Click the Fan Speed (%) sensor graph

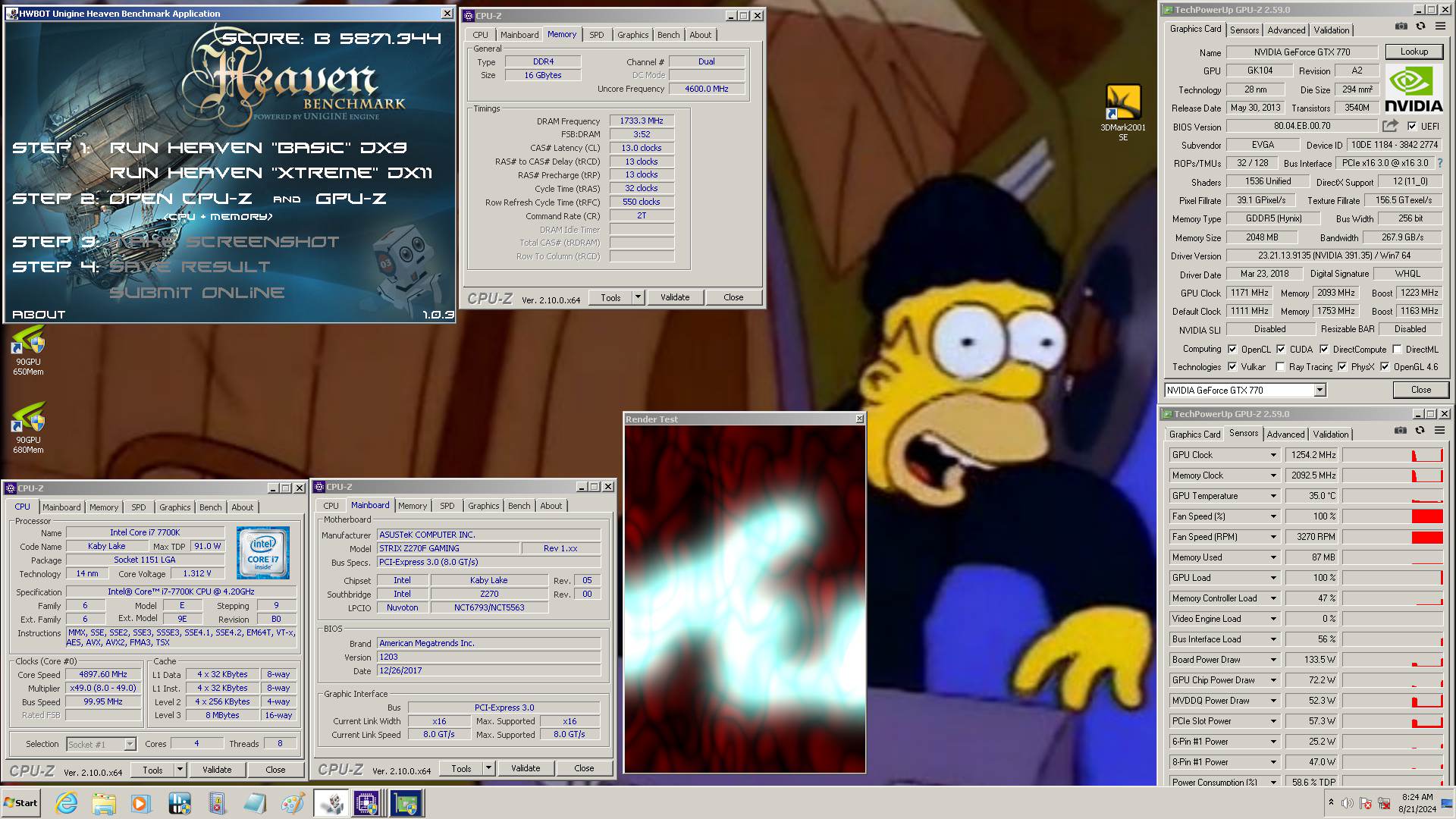coord(1392,516)
